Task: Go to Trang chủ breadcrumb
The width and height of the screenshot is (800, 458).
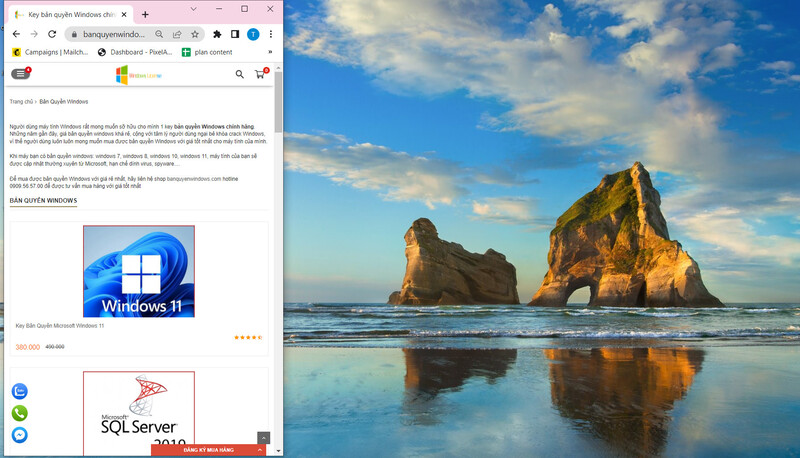Action: click(x=21, y=101)
